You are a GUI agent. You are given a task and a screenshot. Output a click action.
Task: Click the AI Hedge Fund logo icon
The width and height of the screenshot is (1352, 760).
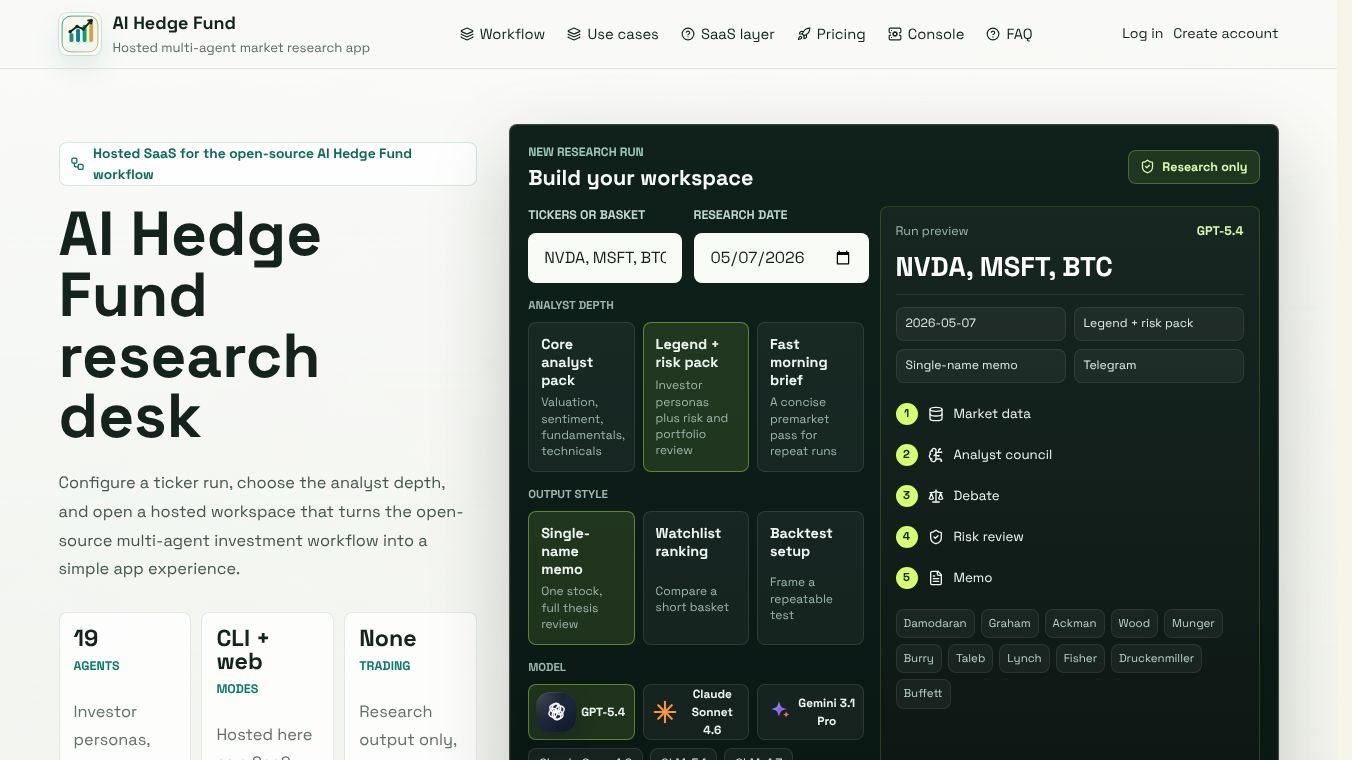(x=80, y=34)
